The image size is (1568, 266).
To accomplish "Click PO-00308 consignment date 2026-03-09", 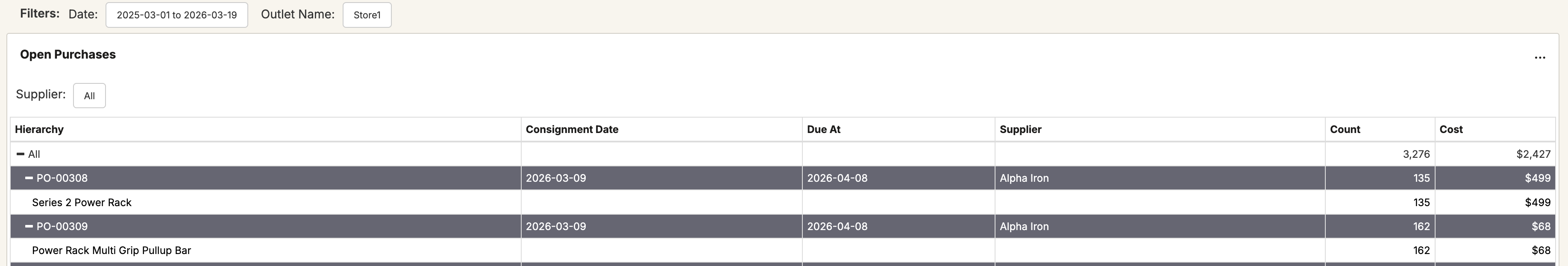I will [556, 178].
